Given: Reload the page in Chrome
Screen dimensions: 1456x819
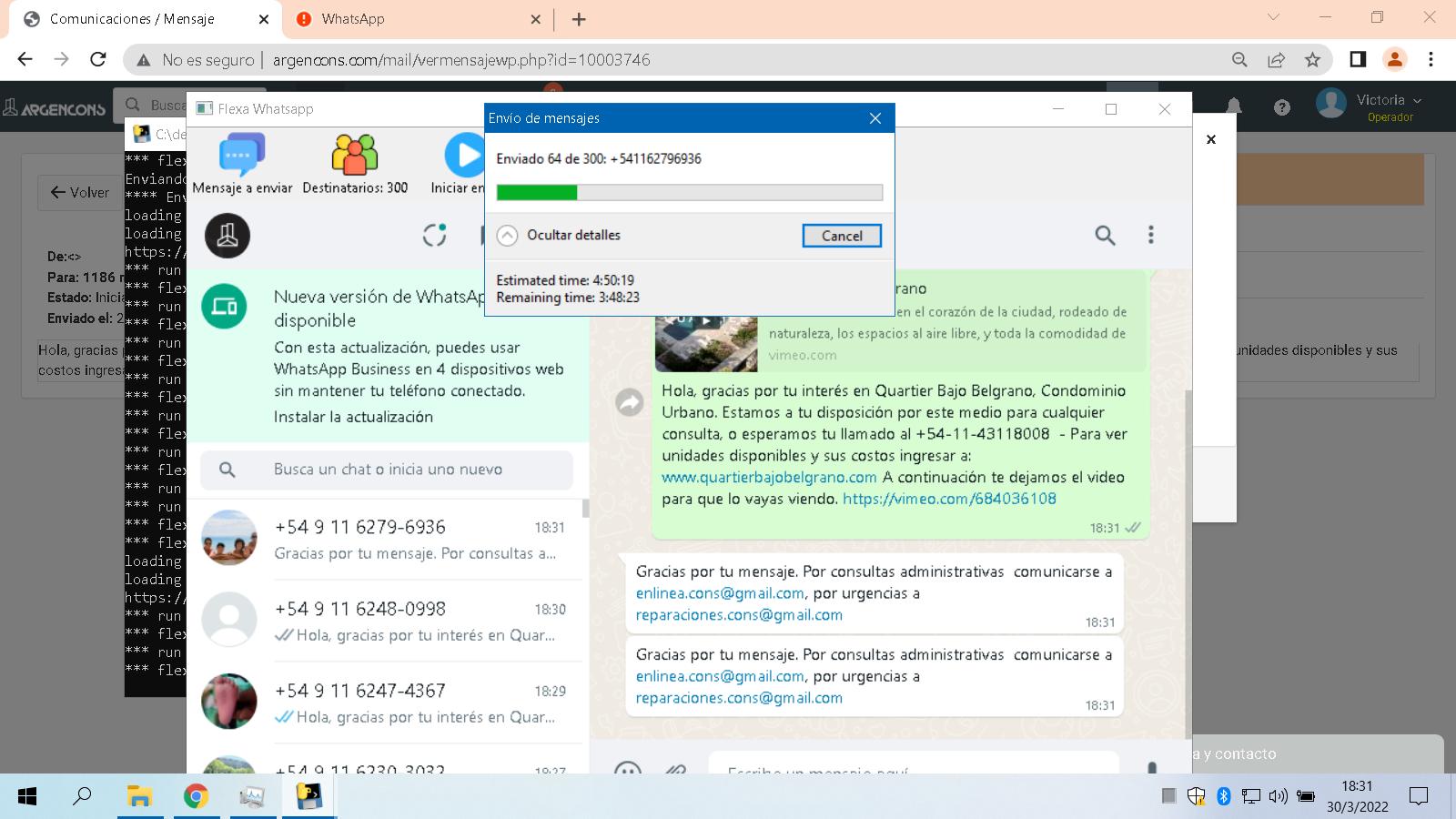Looking at the screenshot, I should (98, 60).
